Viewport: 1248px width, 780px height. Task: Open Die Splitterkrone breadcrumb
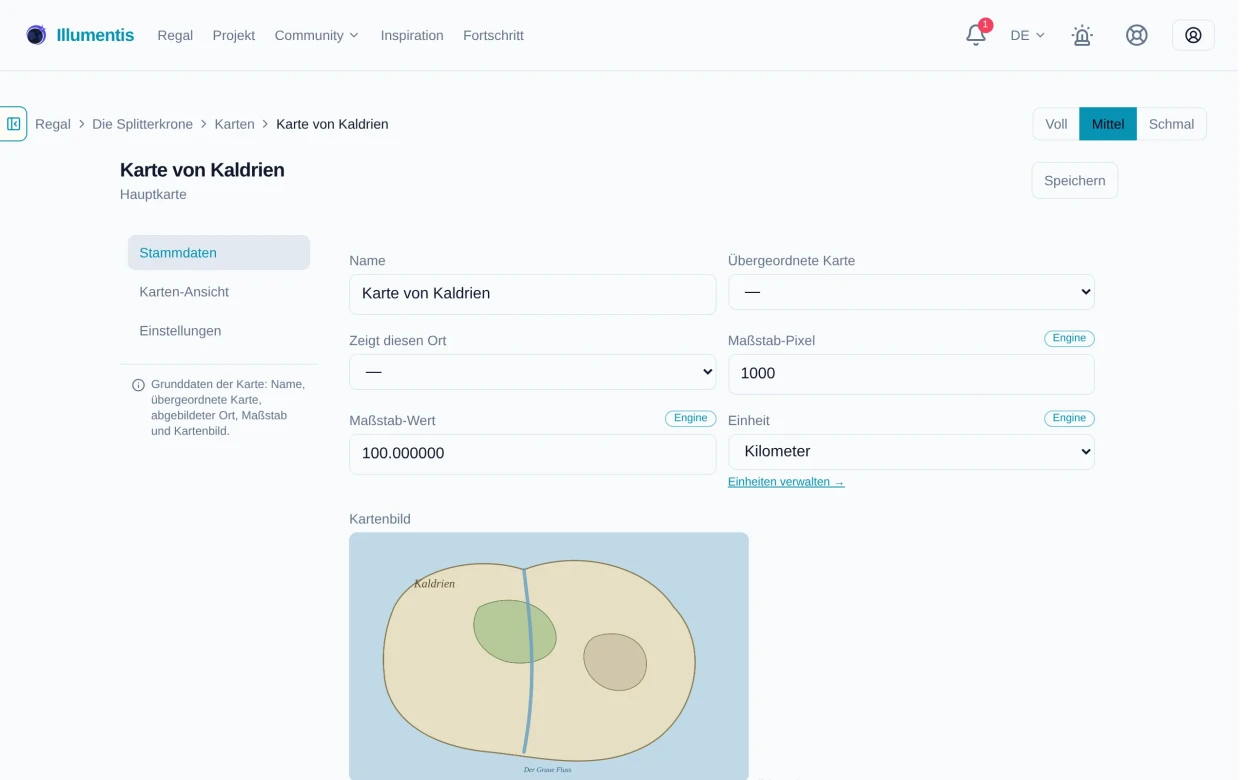tap(142, 124)
